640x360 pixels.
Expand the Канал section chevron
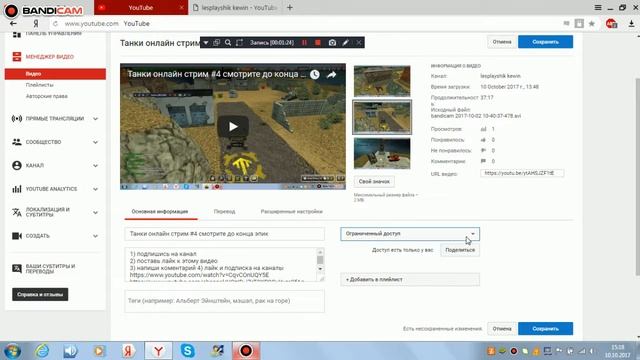(95, 166)
